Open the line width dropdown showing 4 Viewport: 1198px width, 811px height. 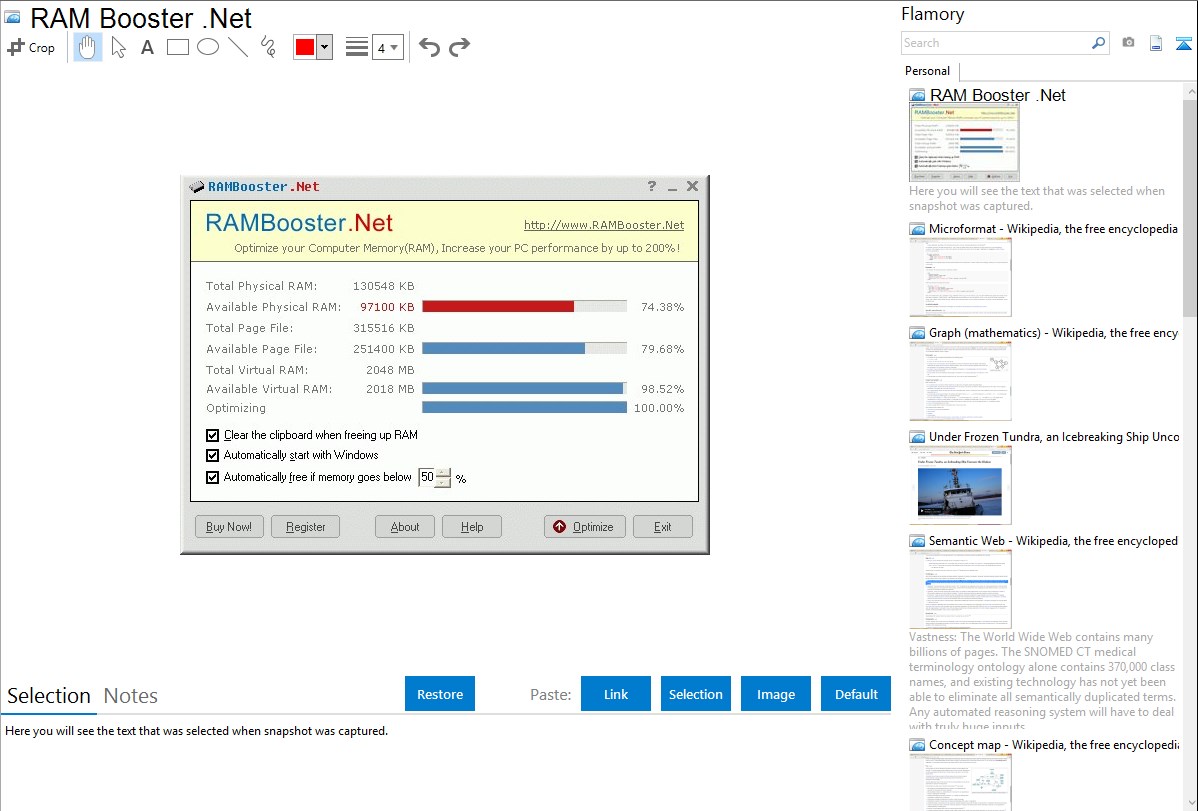coord(387,48)
